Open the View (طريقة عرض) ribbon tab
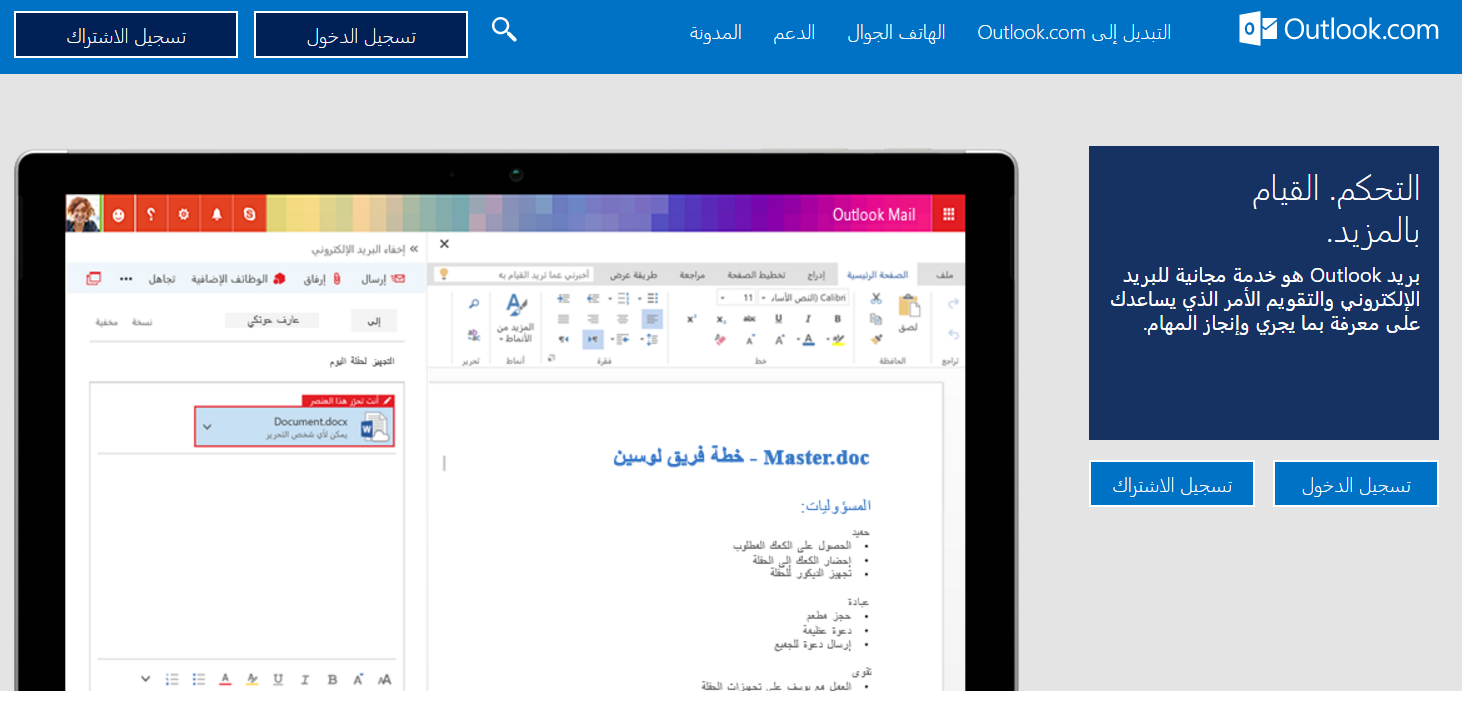1462x723 pixels. pos(634,275)
